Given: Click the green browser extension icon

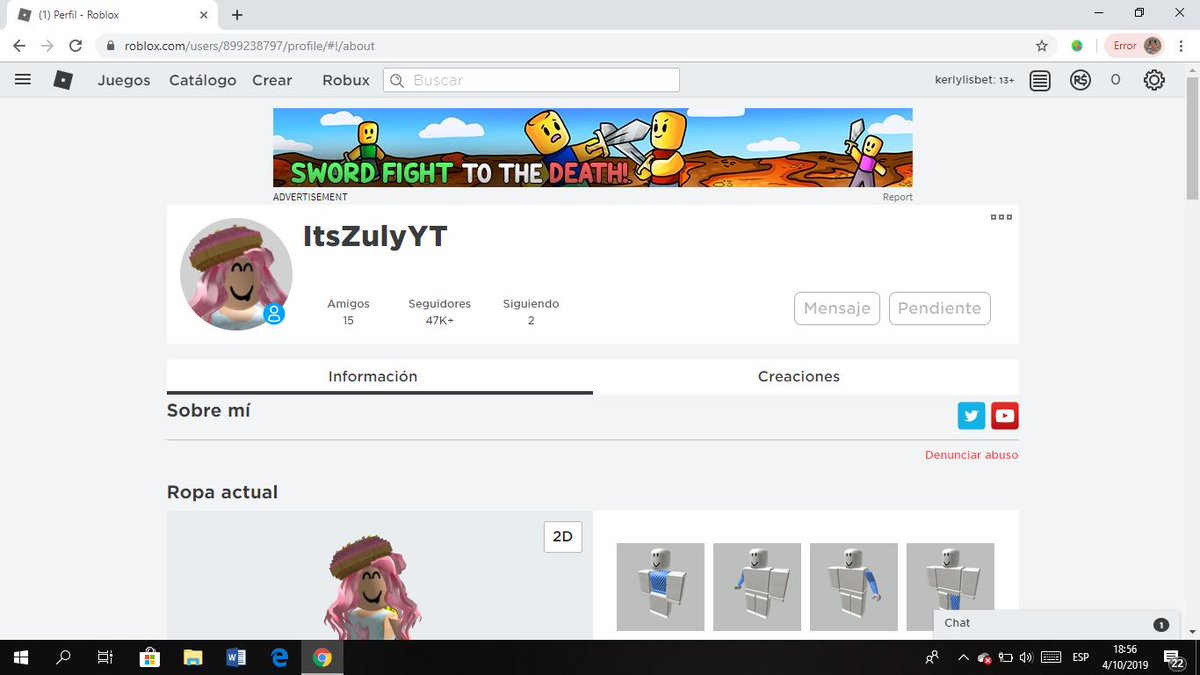Looking at the screenshot, I should pos(1077,45).
